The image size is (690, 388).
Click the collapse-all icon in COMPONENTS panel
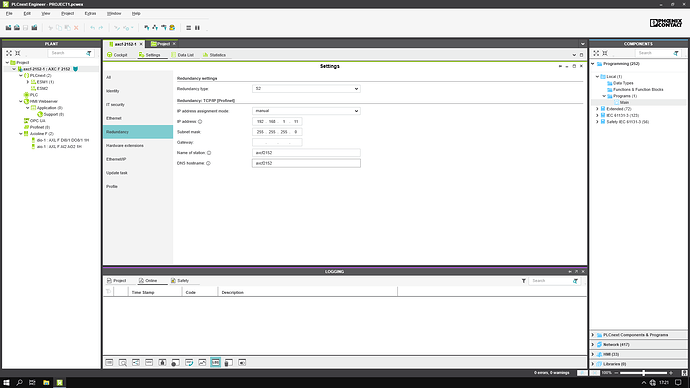coord(605,53)
